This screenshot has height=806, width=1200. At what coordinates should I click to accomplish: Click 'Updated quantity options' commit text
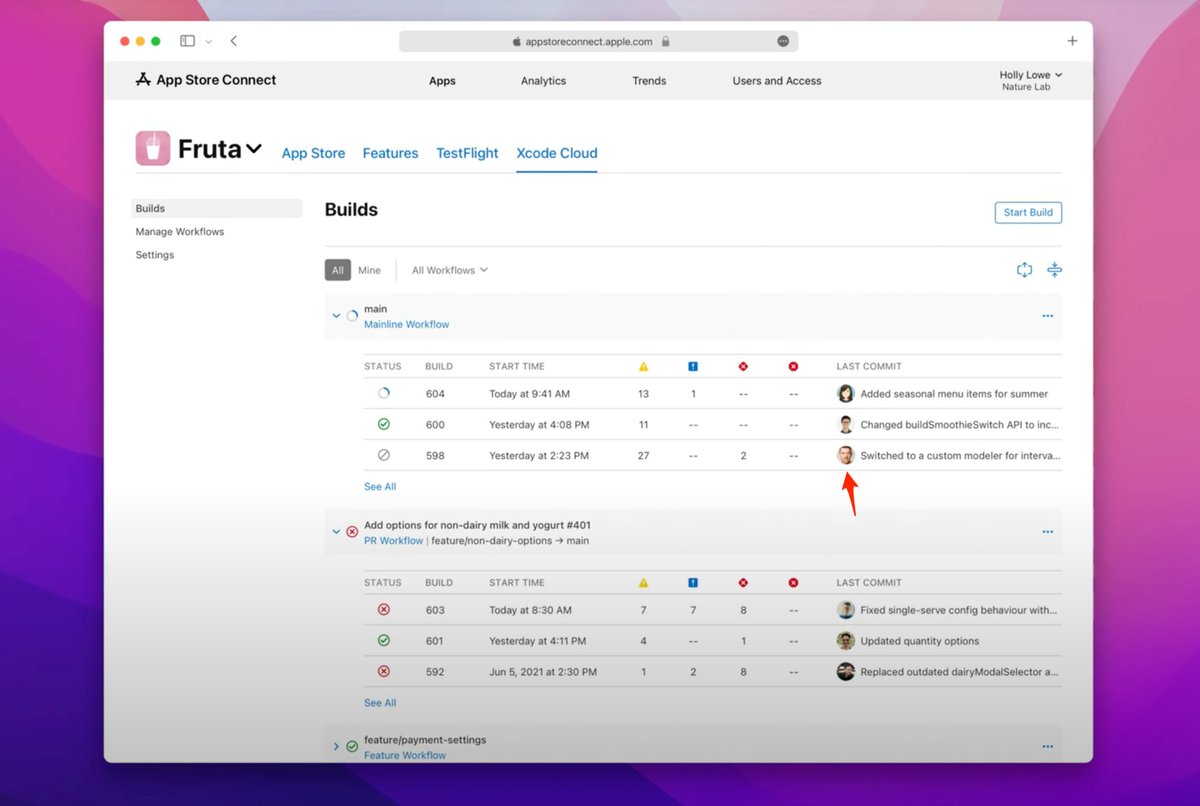[920, 641]
